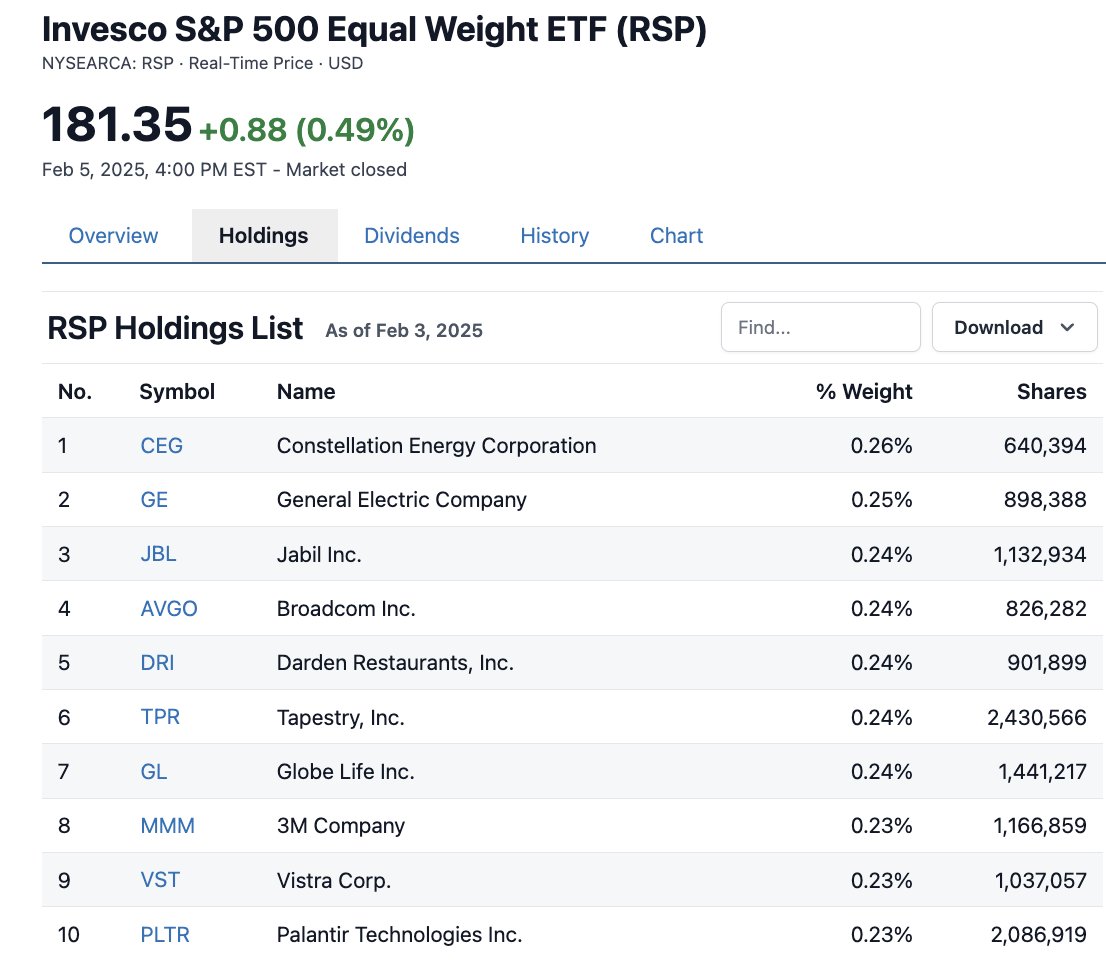Click the Shares column header
Viewport: 1106px width, 960px height.
pos(1051,391)
